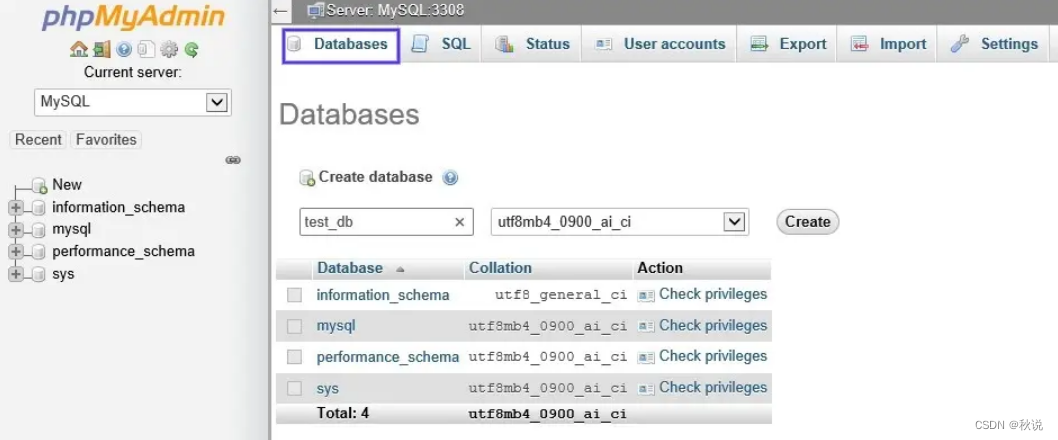This screenshot has width=1058, height=440.
Task: Switch to the Databases tab
Action: click(x=340, y=45)
